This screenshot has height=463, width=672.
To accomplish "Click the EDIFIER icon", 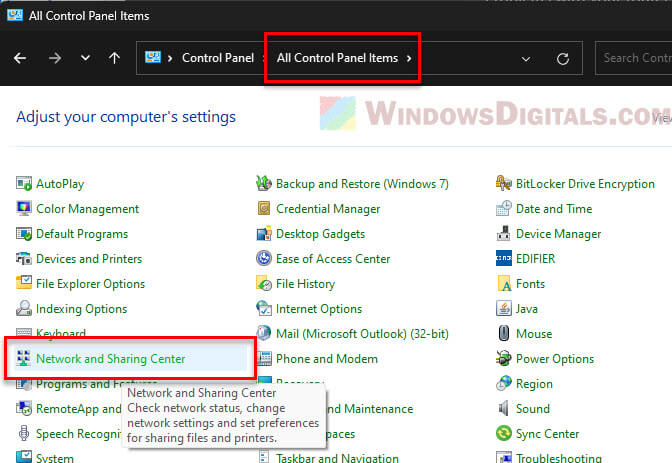I will [x=504, y=259].
